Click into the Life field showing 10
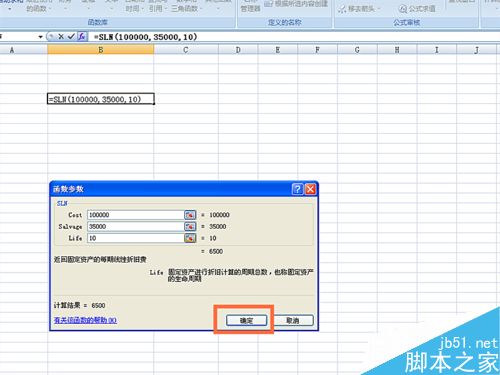Image resolution: width=500 pixels, height=375 pixels. (x=135, y=238)
